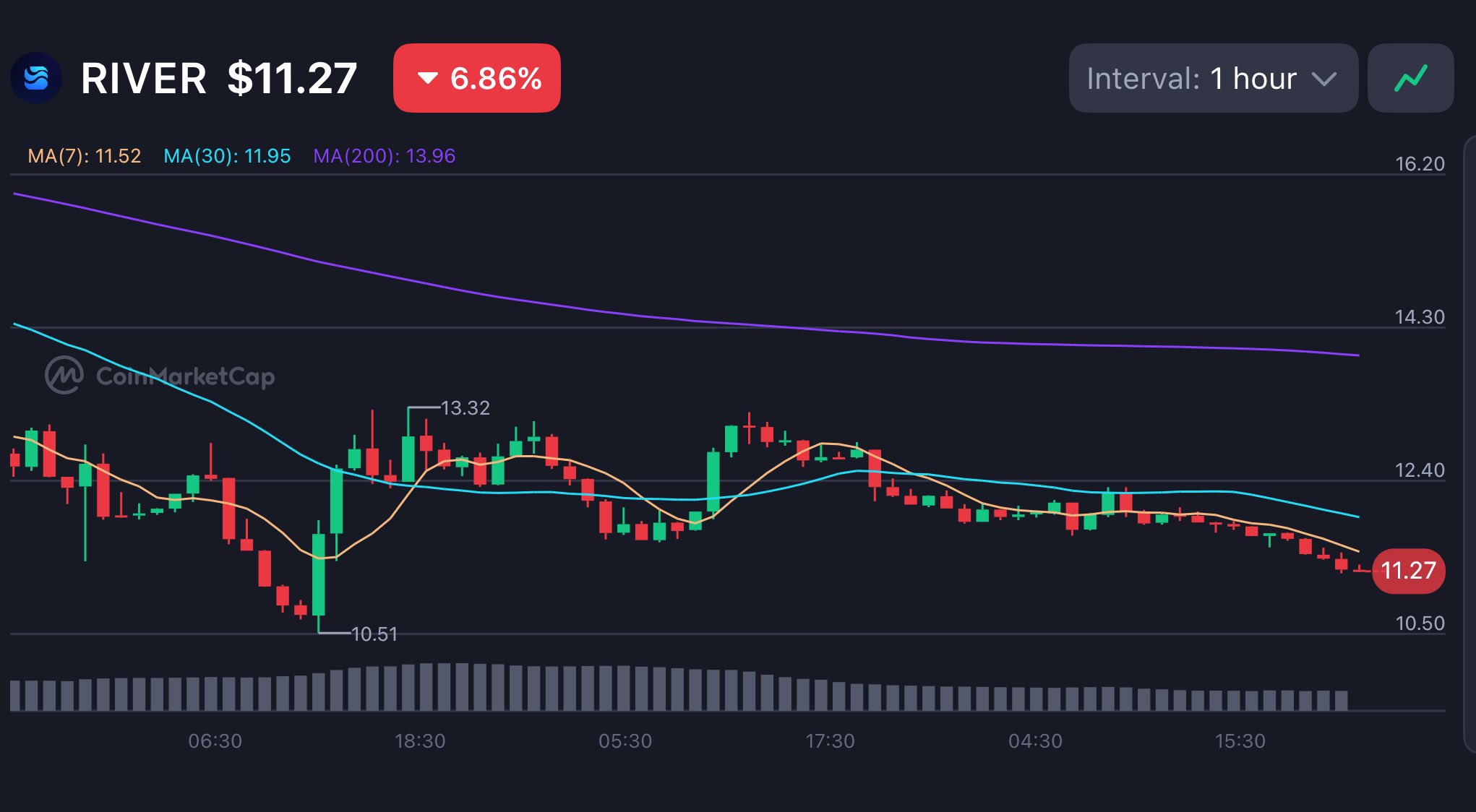Click the chevron on the Interval selector

(x=1323, y=79)
